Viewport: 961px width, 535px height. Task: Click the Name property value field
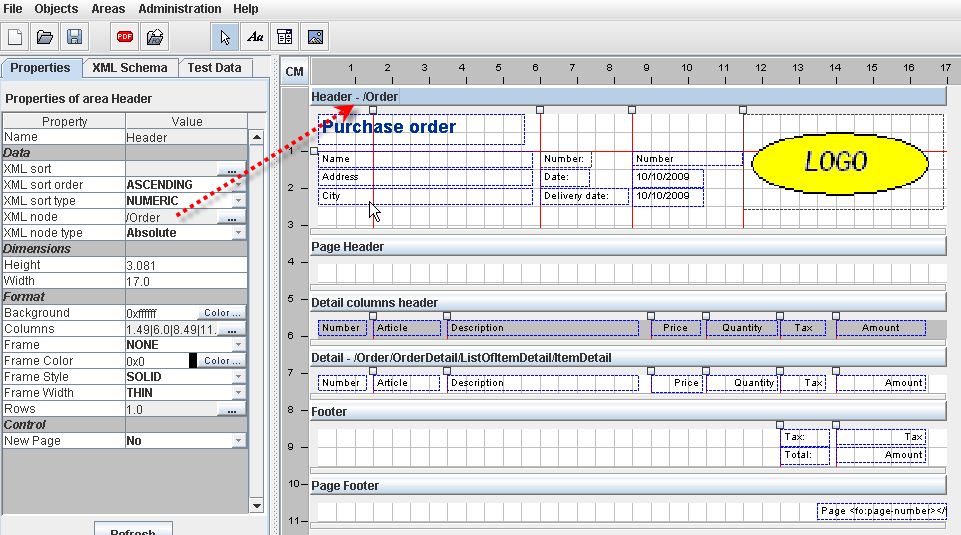[x=186, y=137]
